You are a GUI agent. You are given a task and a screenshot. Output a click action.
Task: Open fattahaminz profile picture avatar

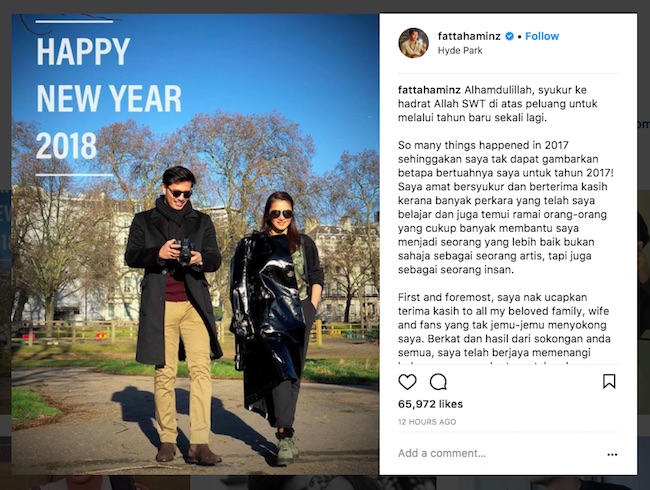414,43
